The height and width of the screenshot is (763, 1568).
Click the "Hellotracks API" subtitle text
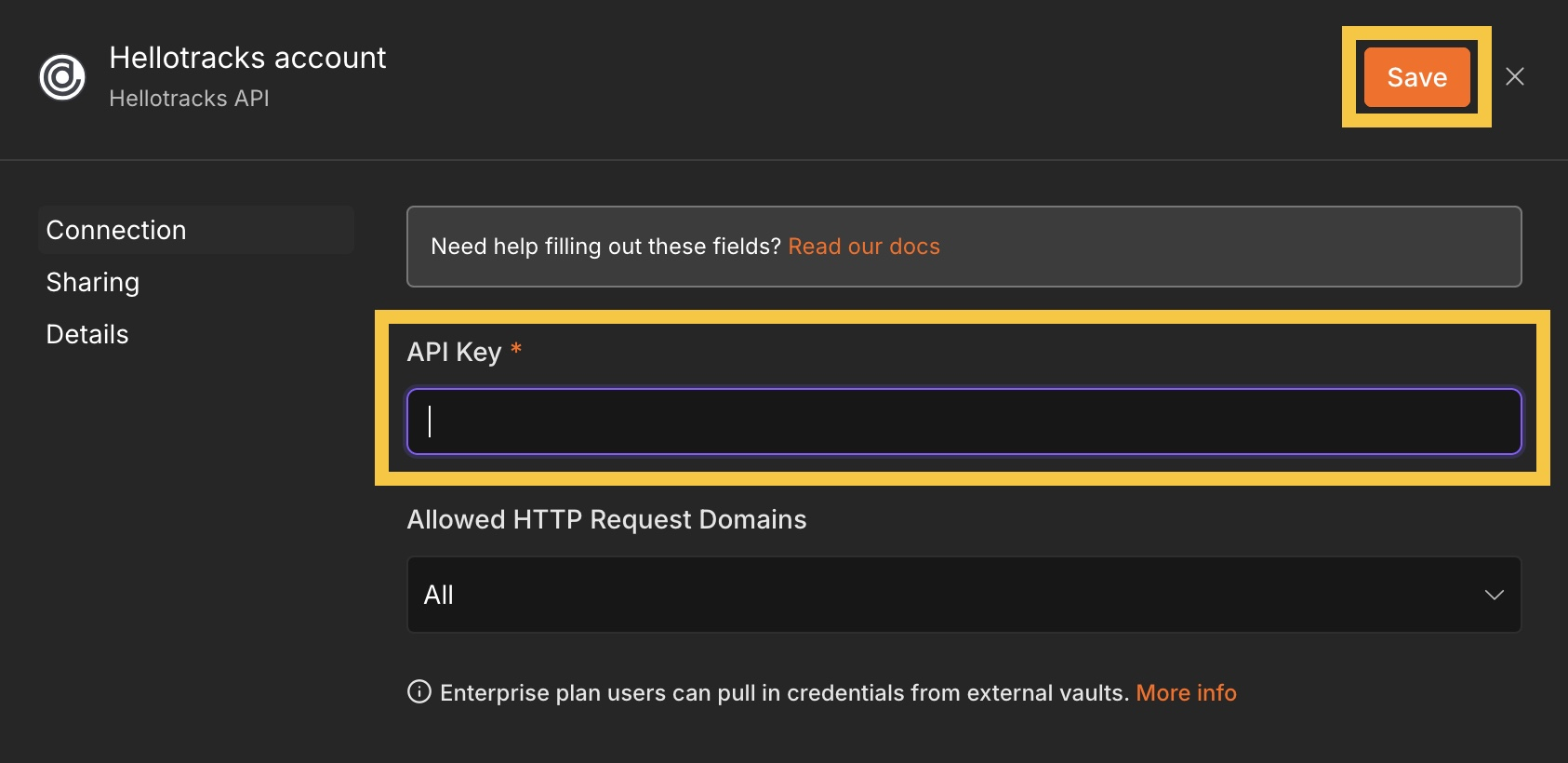[x=189, y=98]
